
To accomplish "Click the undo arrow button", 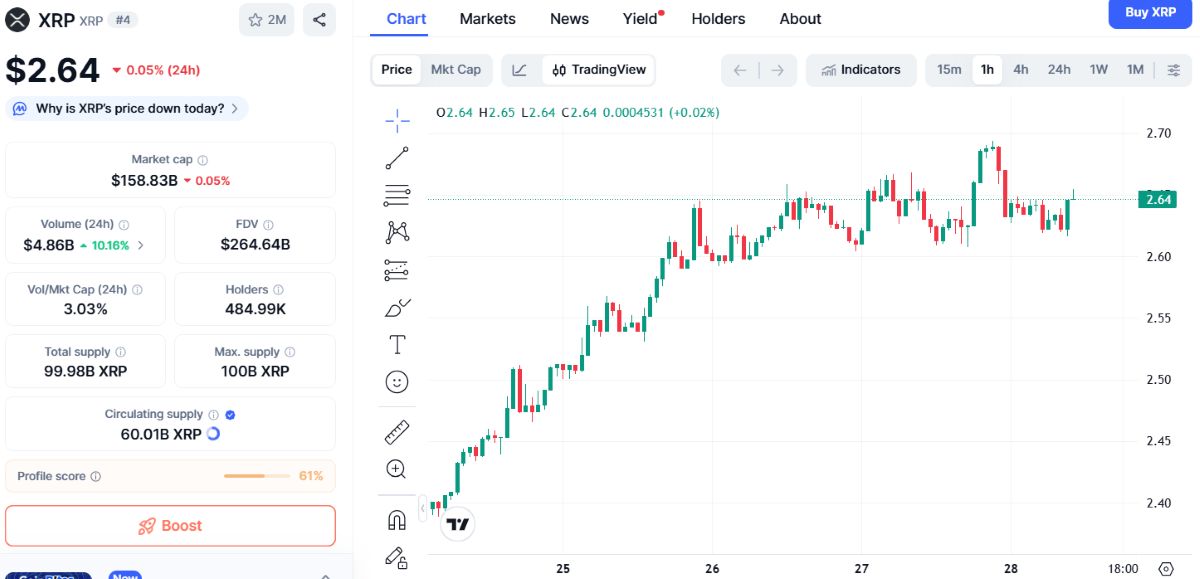I will click(x=740, y=70).
